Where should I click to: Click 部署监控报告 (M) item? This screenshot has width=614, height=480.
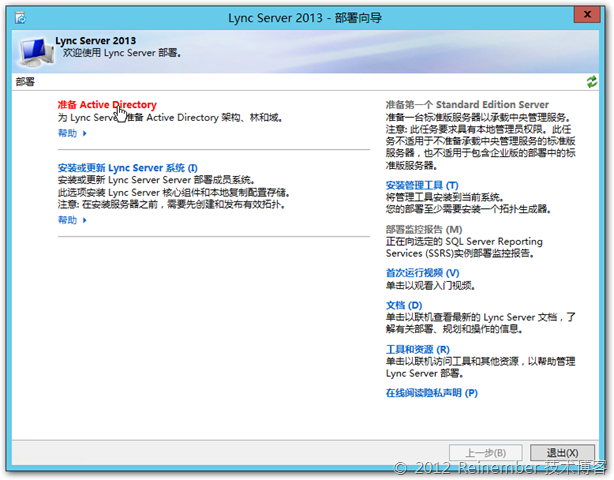point(424,229)
